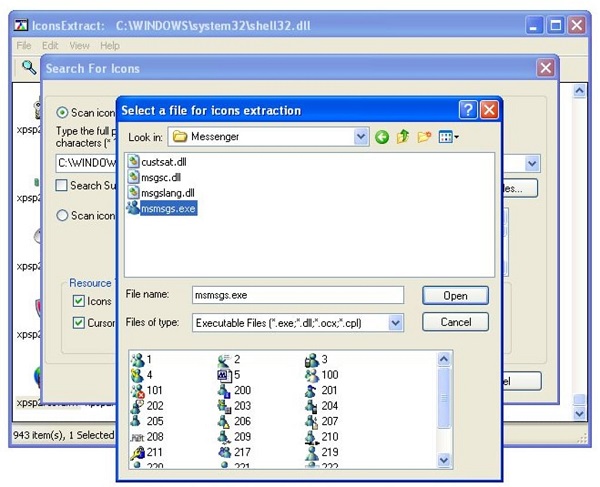Image resolution: width=600 pixels, height=487 pixels.
Task: Pick icon 211 from the preview list
Action: [x=148, y=452]
